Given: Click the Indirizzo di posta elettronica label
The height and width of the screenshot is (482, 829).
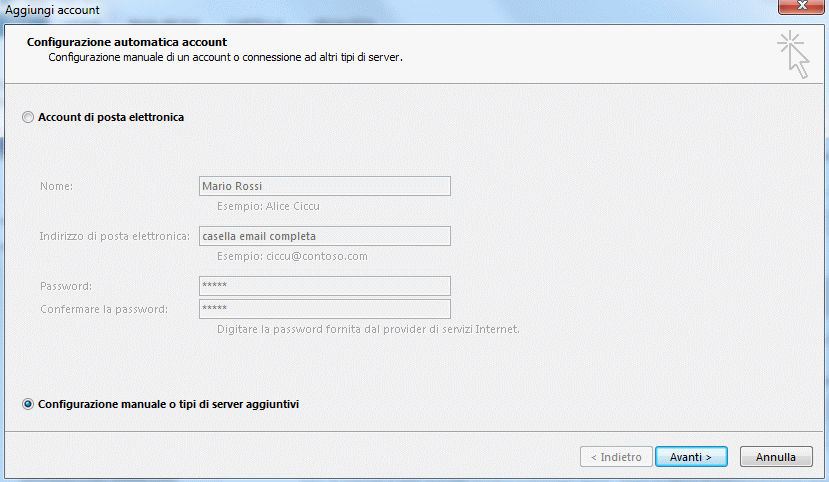Looking at the screenshot, I should (x=115, y=236).
